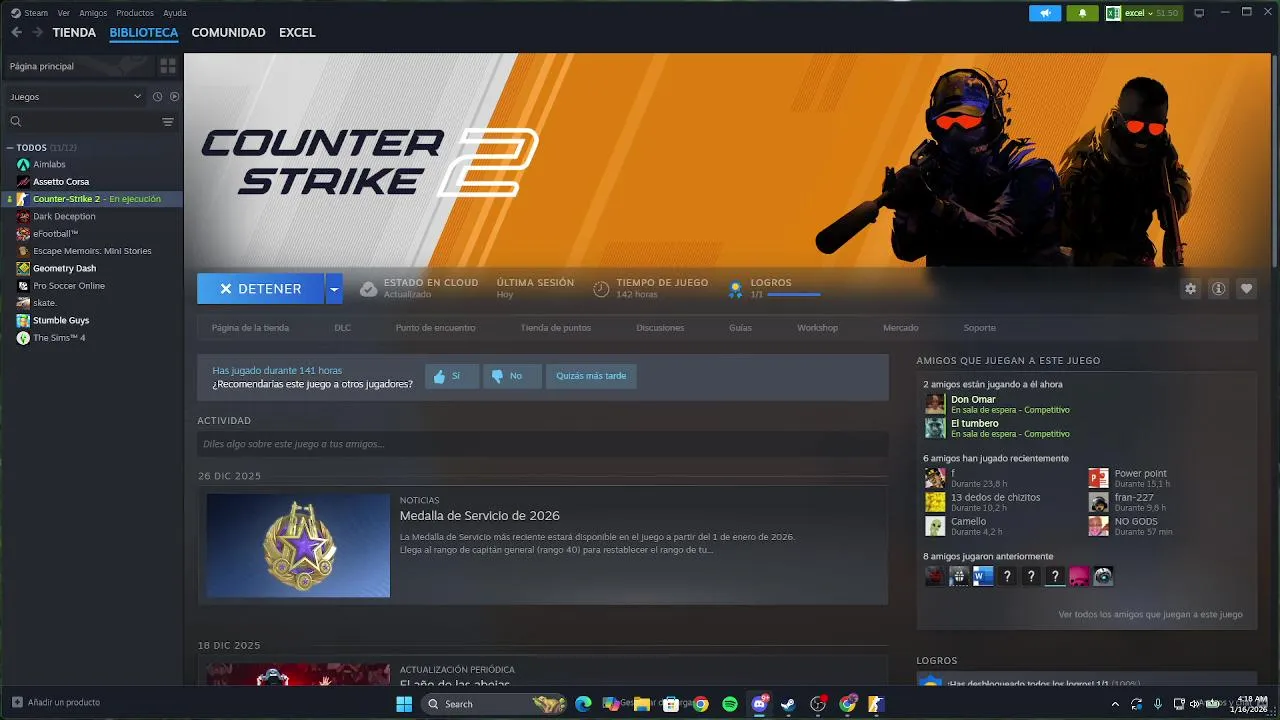This screenshot has width=1280, height=720.
Task: Open the Ayuda menu
Action: click(x=175, y=13)
